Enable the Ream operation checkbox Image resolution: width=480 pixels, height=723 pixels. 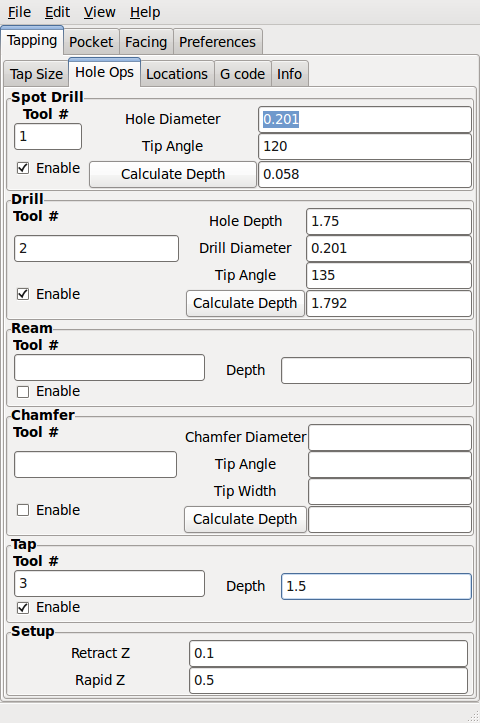23,391
